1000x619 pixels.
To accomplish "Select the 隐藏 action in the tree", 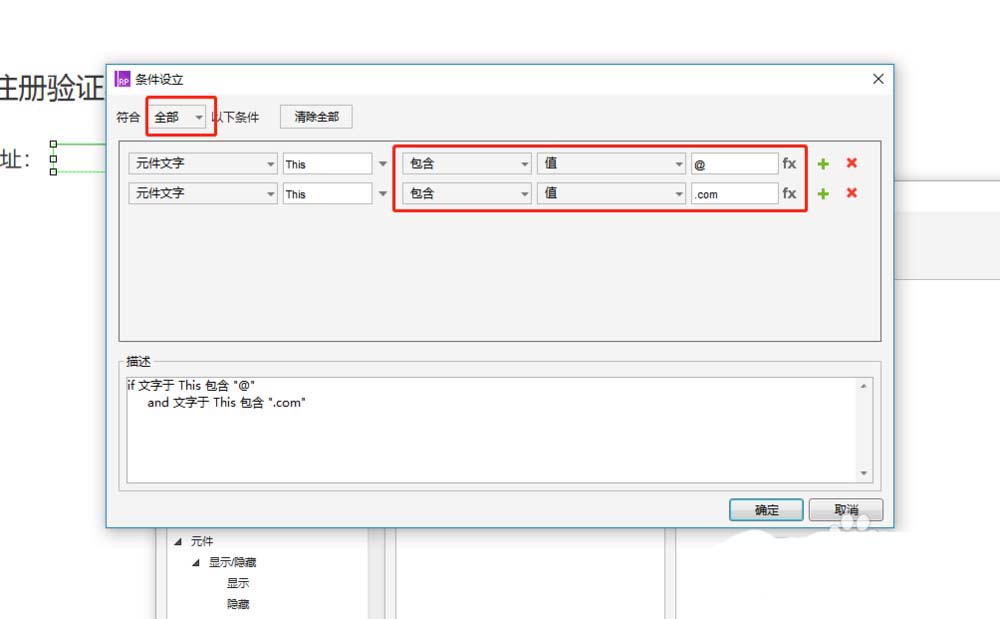I will (238, 604).
